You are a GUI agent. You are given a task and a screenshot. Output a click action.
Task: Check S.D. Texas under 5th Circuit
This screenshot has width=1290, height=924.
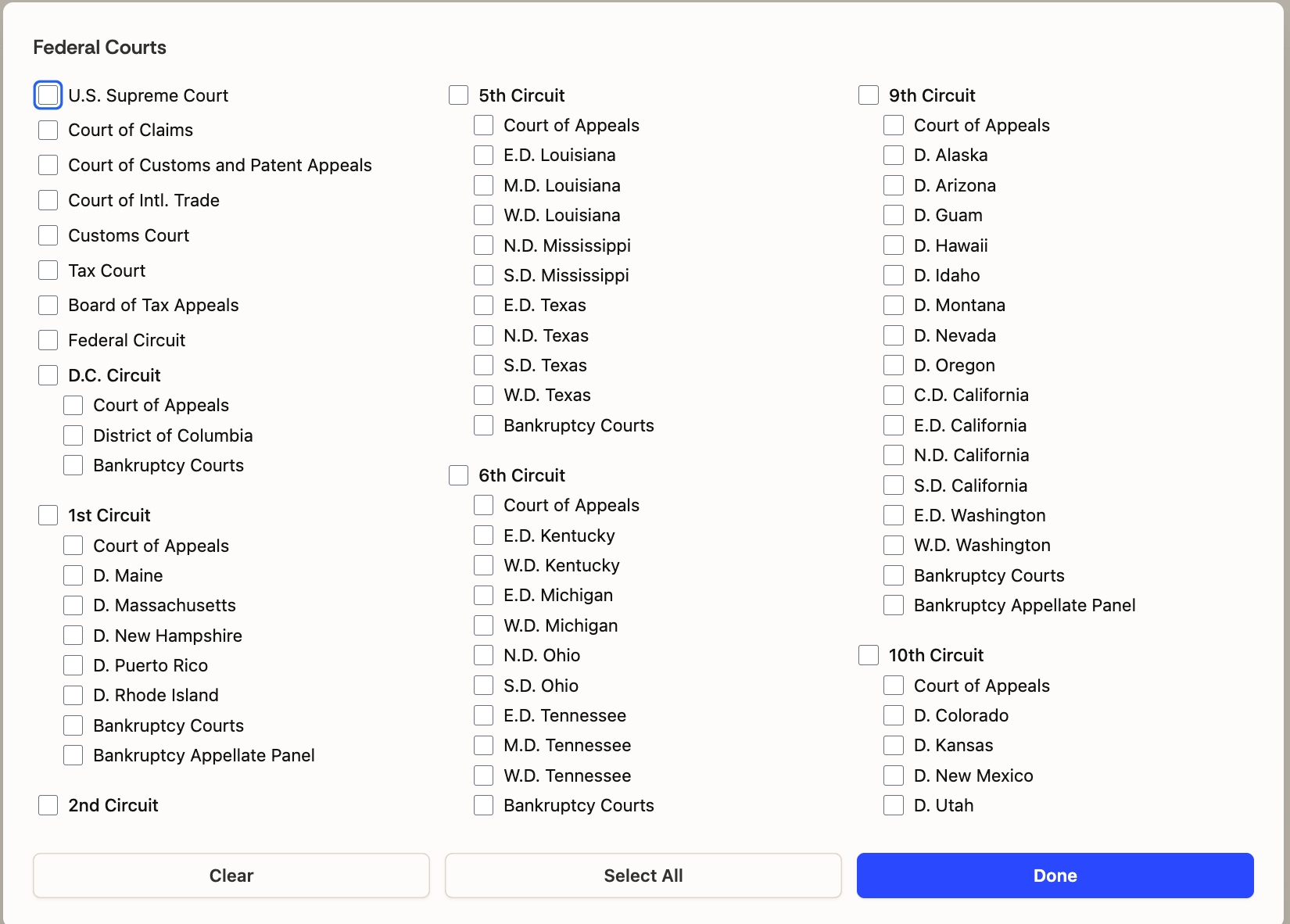pos(484,365)
